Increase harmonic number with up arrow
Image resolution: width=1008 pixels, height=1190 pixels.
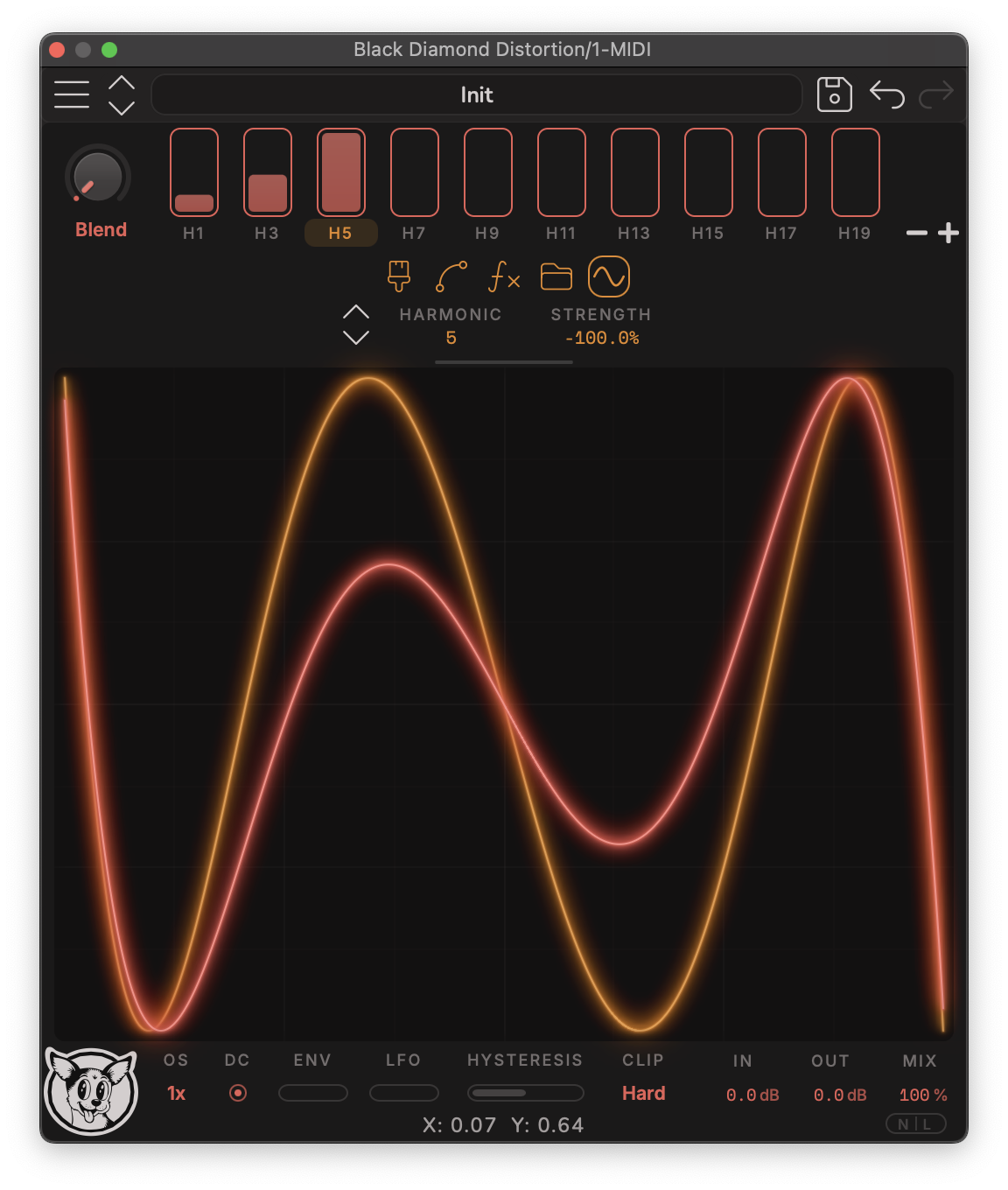(356, 312)
